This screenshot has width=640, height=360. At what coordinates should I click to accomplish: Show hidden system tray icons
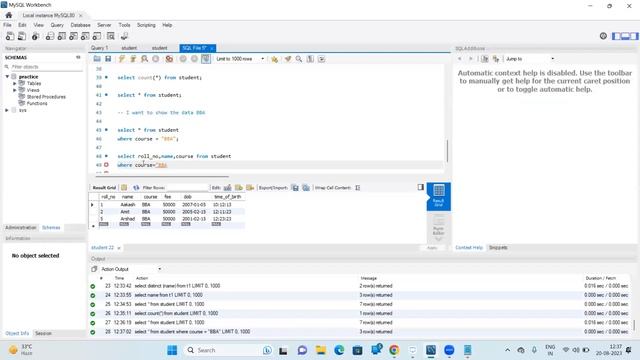507,350
